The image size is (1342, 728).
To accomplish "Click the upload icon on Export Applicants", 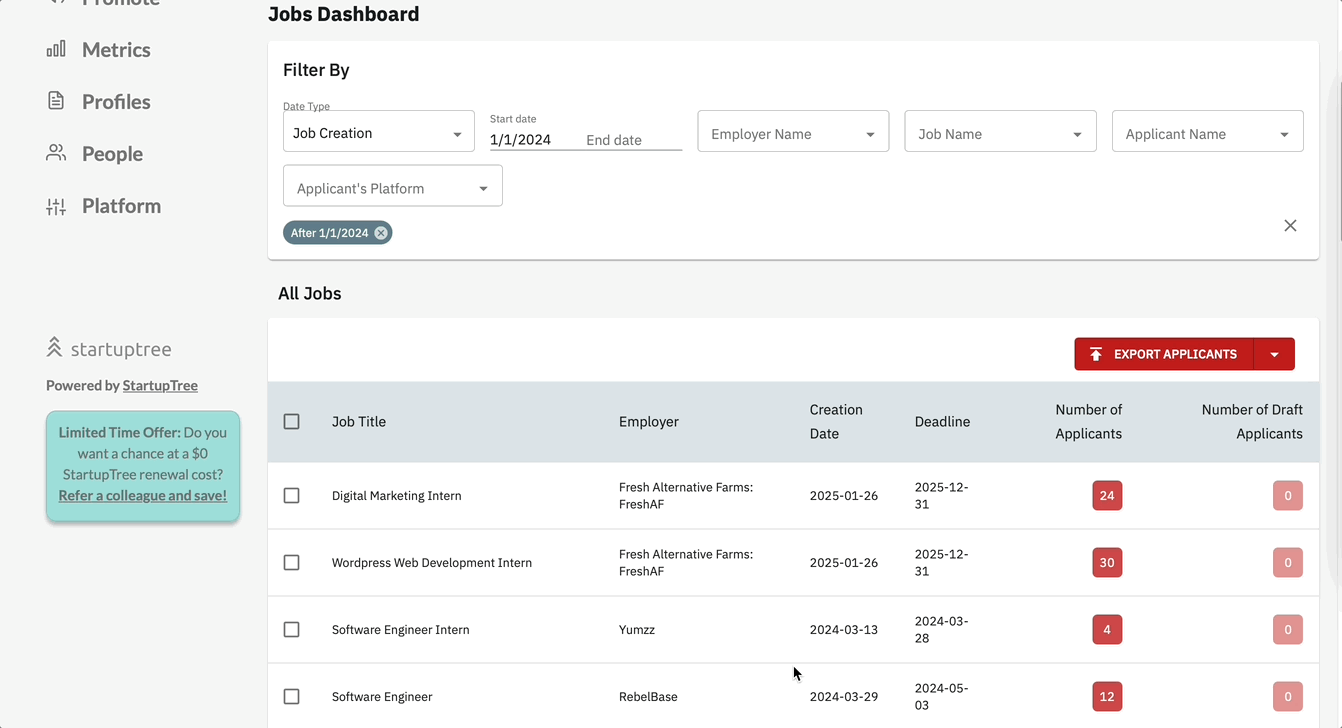I will click(x=1095, y=354).
